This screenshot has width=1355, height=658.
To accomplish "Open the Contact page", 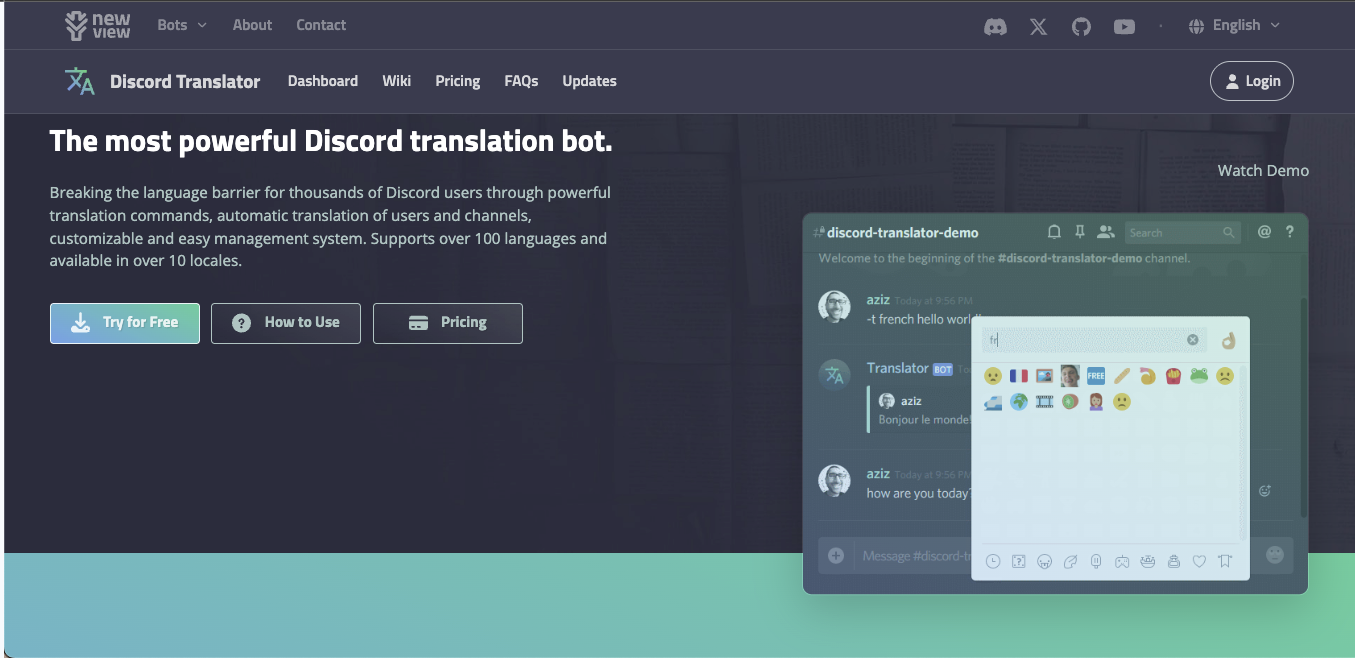I will (321, 25).
